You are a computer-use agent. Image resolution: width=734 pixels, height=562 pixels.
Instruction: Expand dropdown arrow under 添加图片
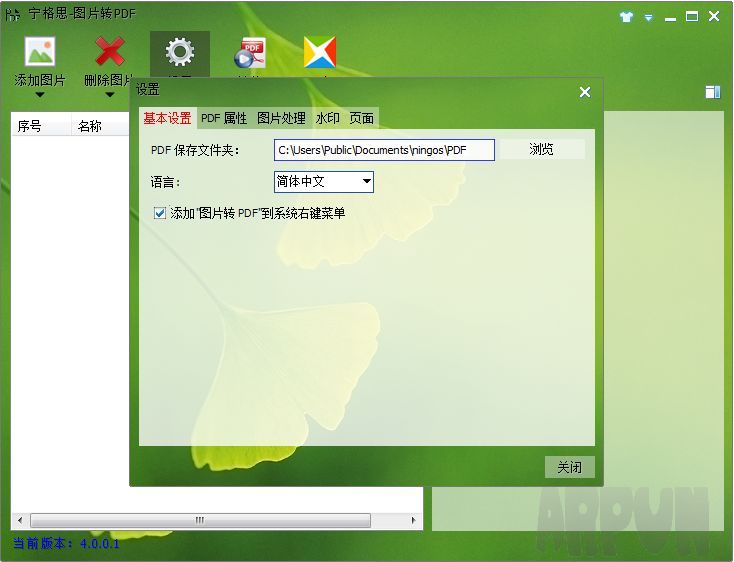click(40, 95)
